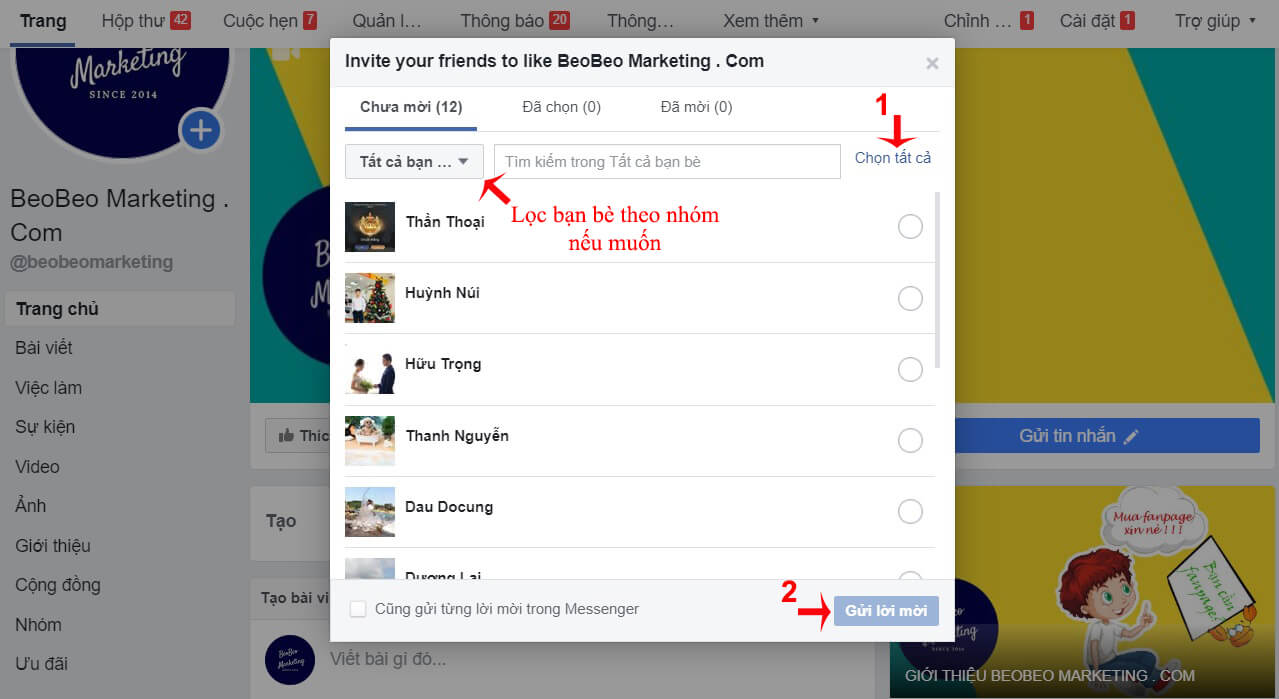Switch to the Đã chọn (0) tab
Image resolution: width=1279 pixels, height=699 pixels.
click(561, 107)
